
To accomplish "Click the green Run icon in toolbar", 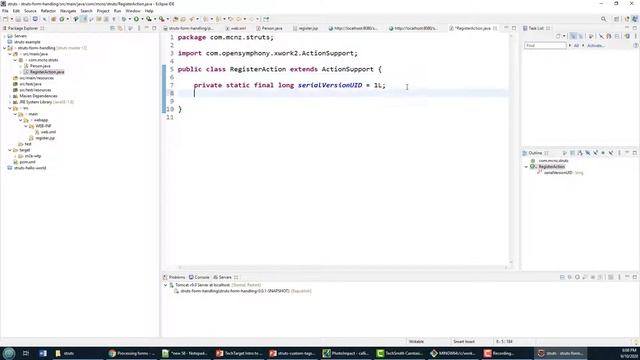I will coord(136,19).
